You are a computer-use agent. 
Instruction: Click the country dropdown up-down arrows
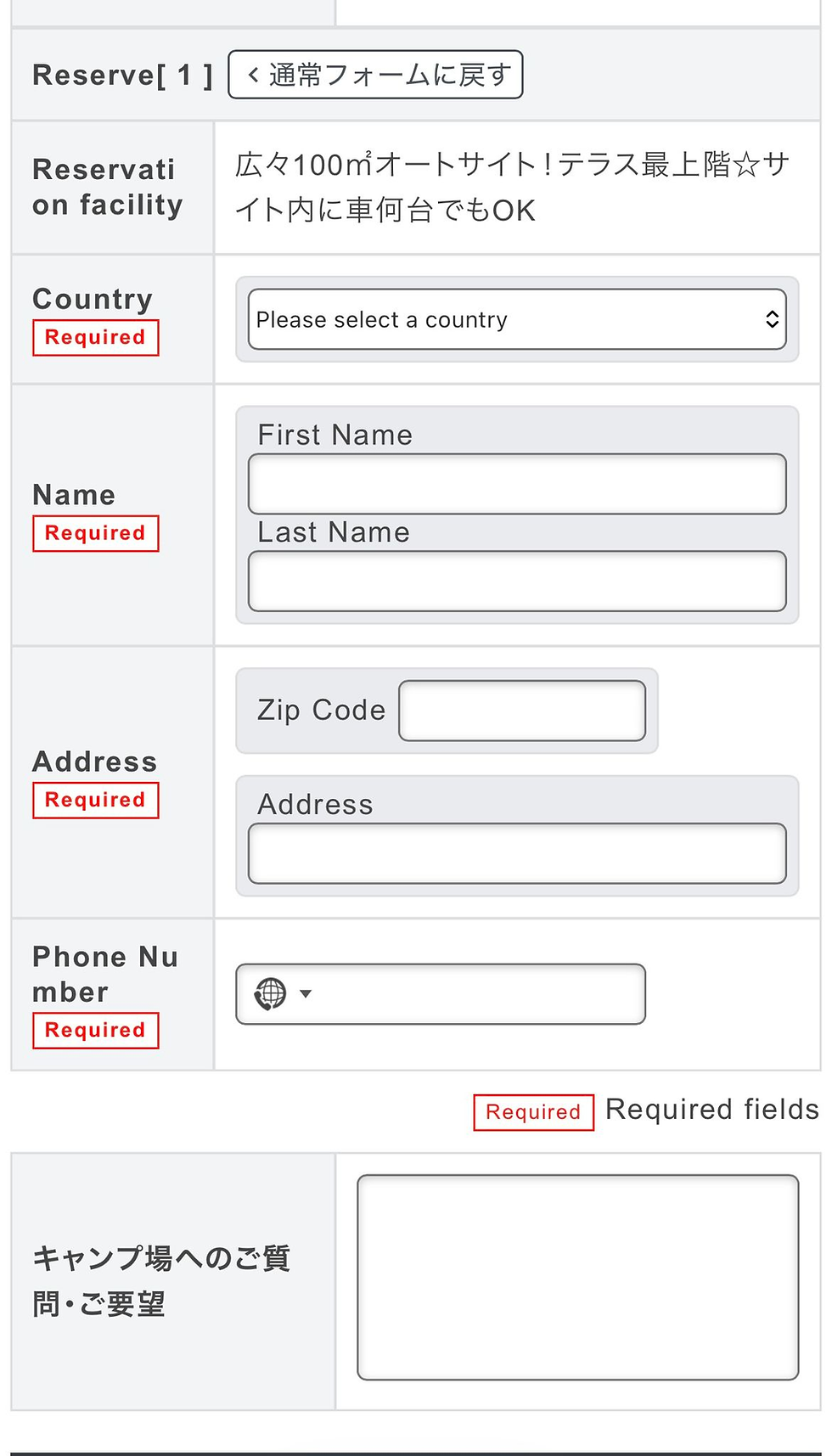[x=772, y=319]
